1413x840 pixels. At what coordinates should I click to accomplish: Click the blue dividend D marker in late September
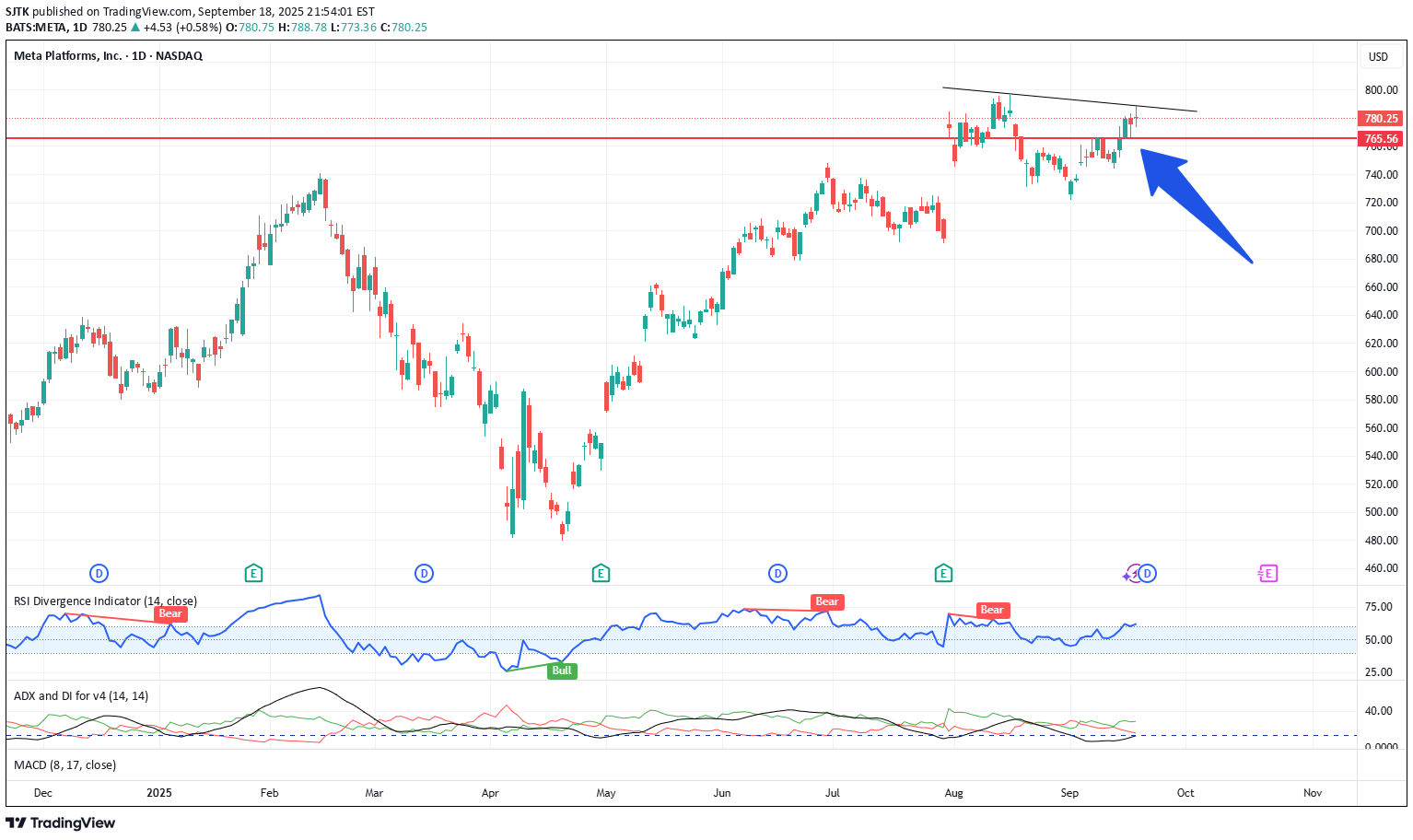(x=1148, y=574)
